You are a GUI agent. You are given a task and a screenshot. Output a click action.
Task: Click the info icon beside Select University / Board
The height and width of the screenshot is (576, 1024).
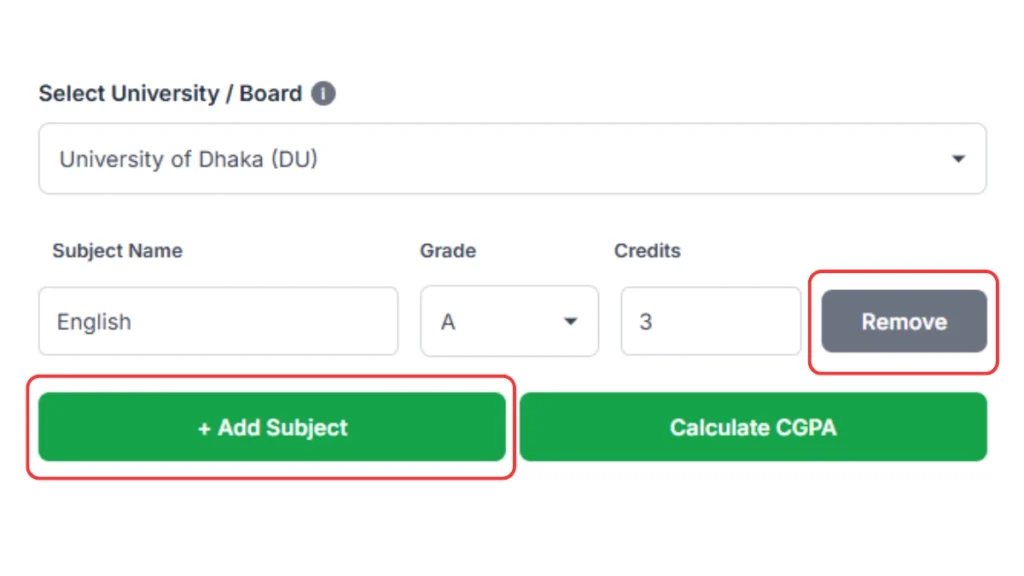323,93
